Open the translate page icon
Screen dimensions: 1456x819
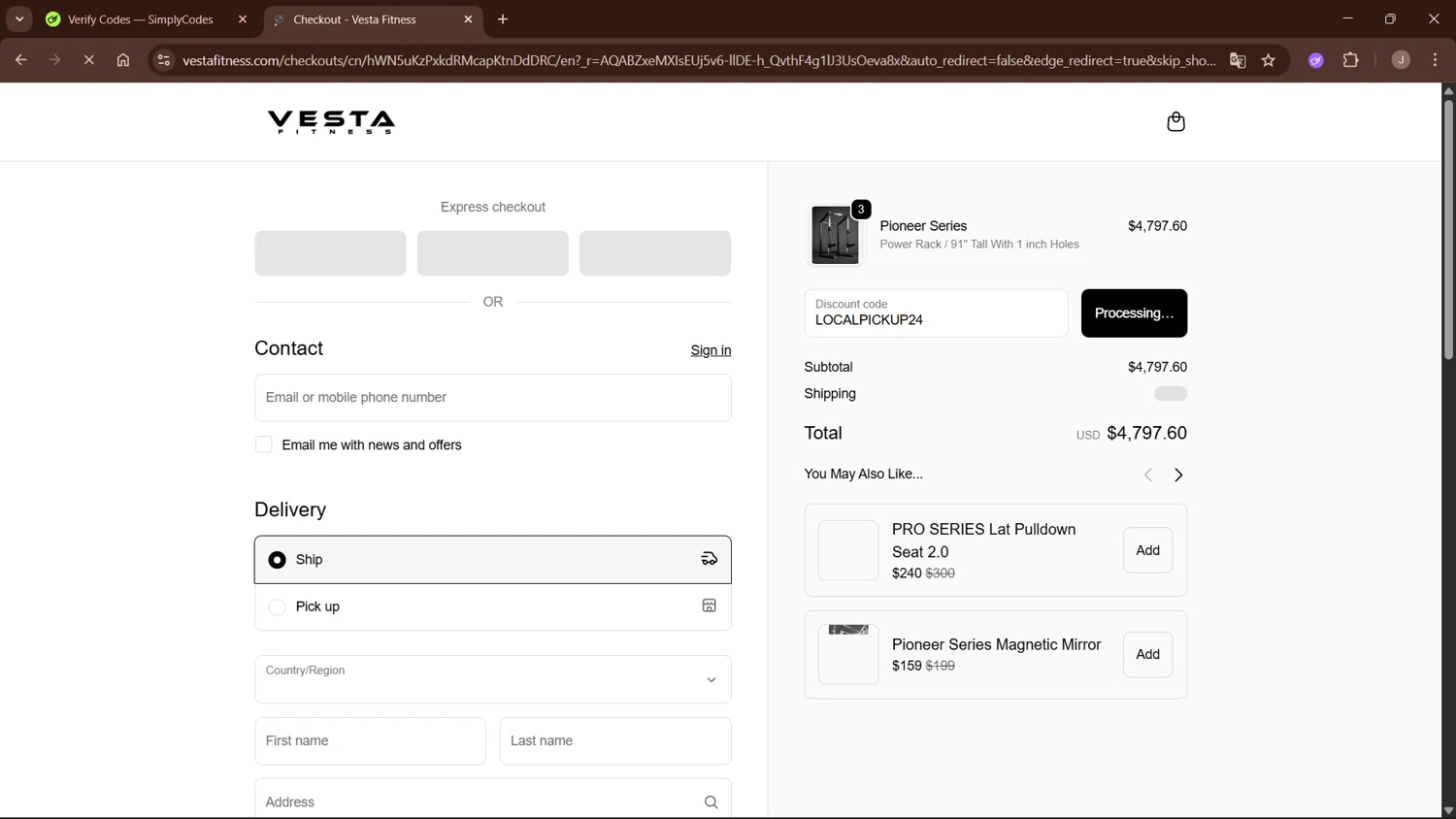pos(1238,60)
